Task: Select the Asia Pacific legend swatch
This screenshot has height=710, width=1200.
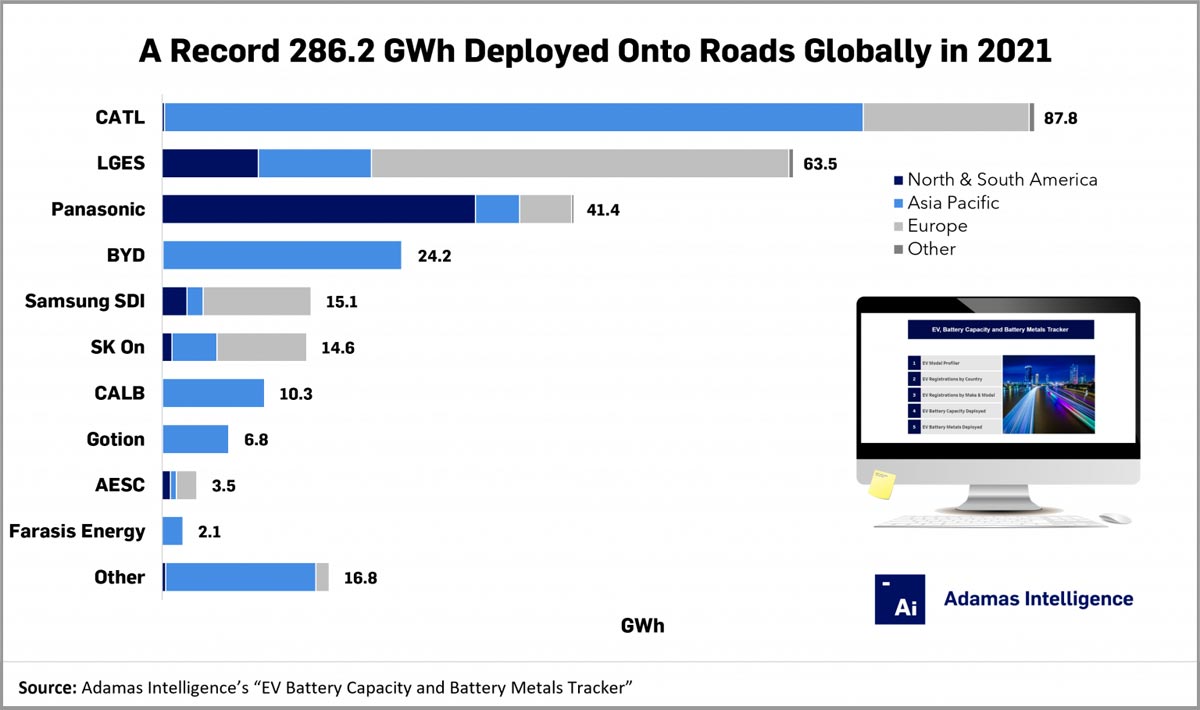Action: 898,203
